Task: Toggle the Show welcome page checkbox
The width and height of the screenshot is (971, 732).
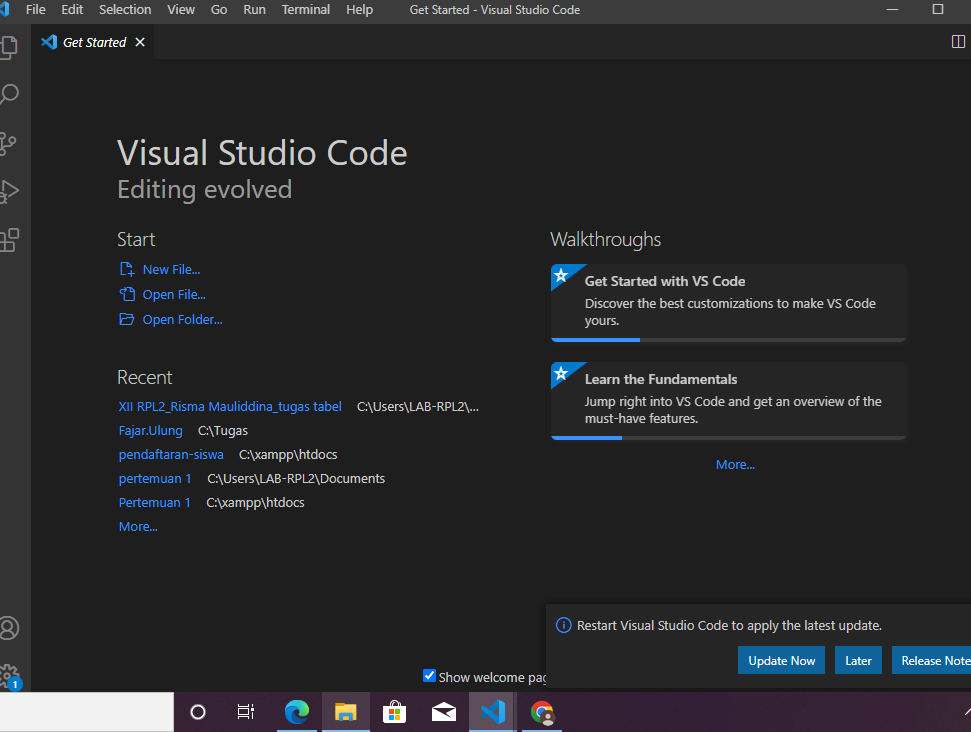Action: pyautogui.click(x=429, y=676)
